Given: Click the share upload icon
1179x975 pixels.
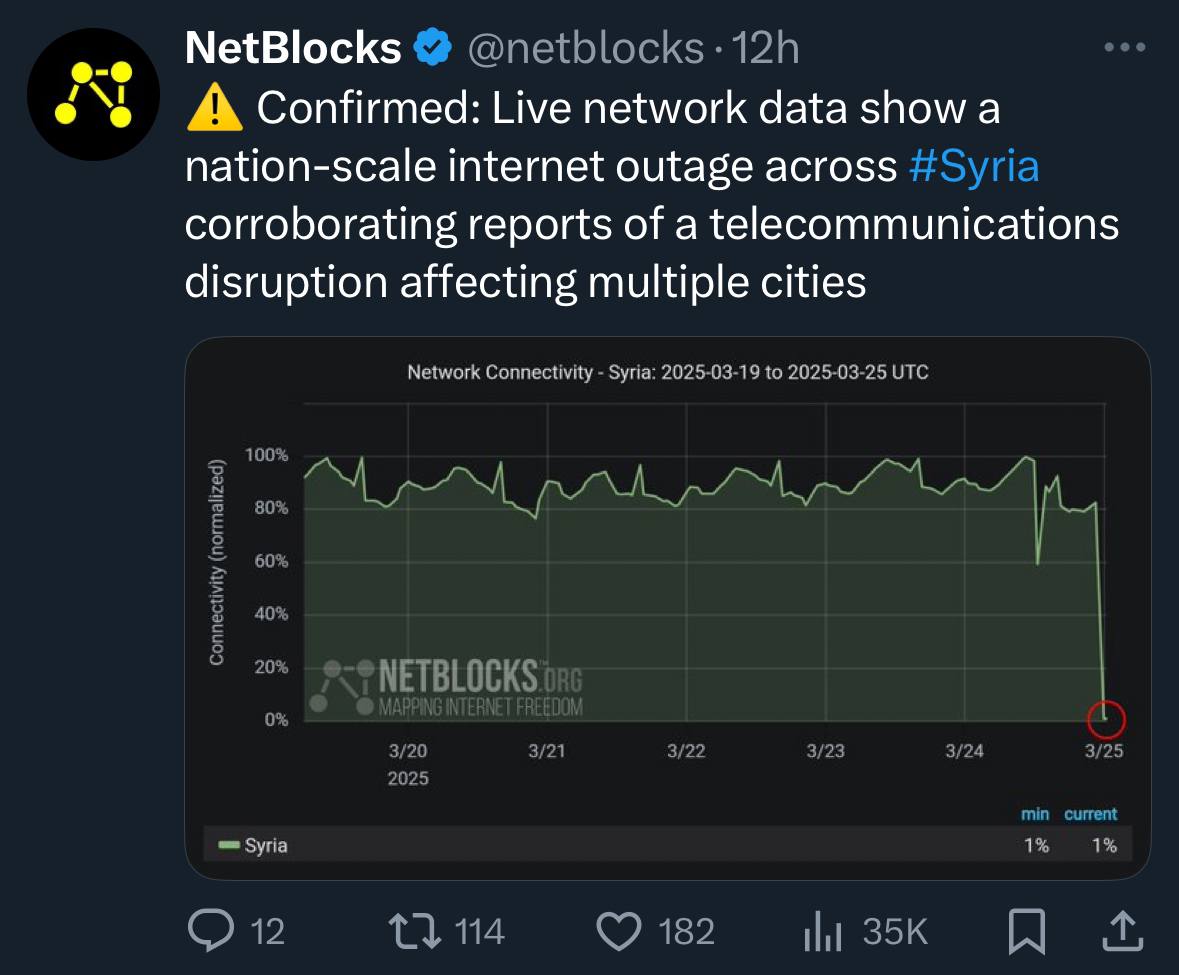Looking at the screenshot, I should pos(1122,932).
